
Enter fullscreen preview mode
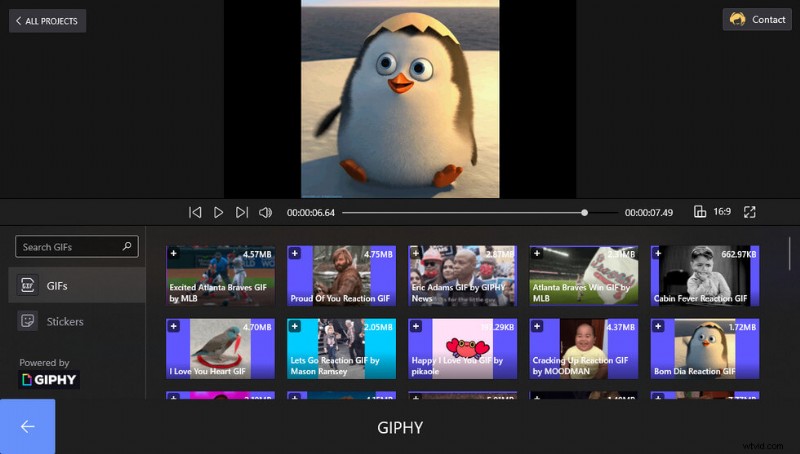pyautogui.click(x=749, y=212)
